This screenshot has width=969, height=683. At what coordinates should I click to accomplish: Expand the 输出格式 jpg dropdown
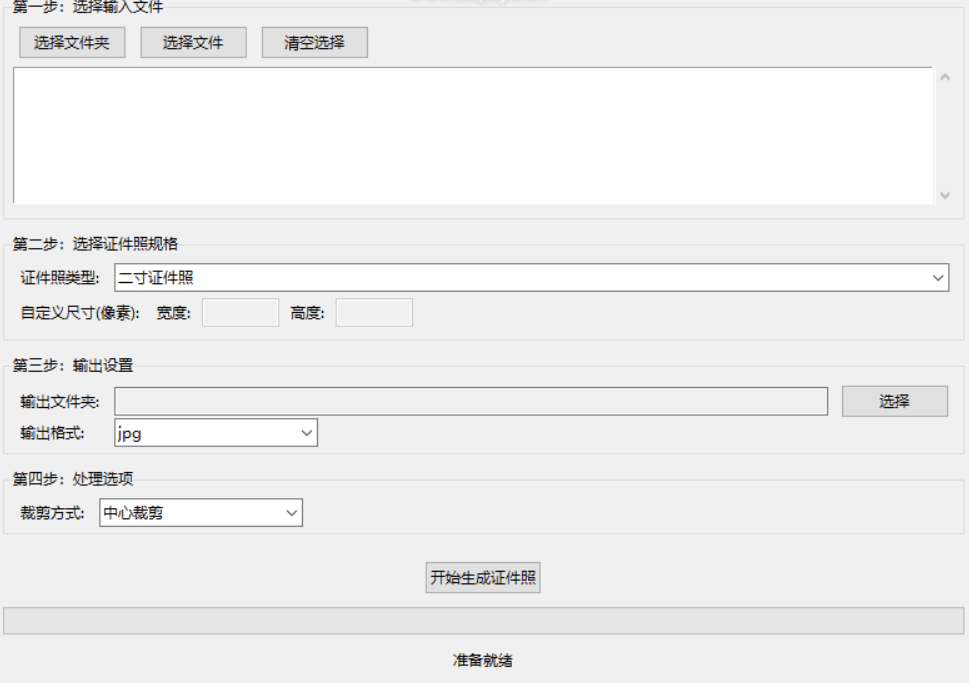point(216,433)
